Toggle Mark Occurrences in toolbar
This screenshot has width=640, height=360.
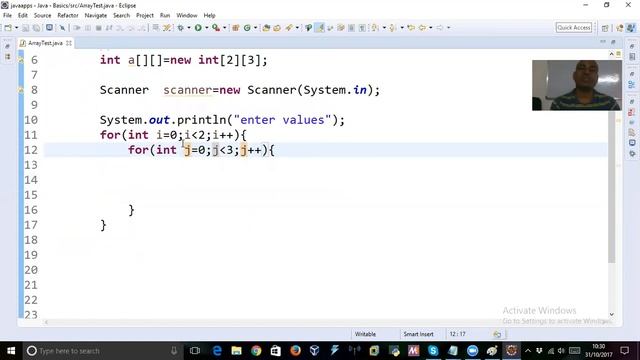point(320,28)
